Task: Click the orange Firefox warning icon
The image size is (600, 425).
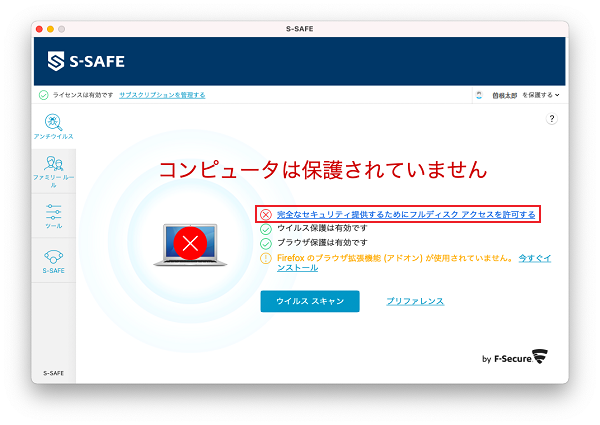Action: (265, 257)
